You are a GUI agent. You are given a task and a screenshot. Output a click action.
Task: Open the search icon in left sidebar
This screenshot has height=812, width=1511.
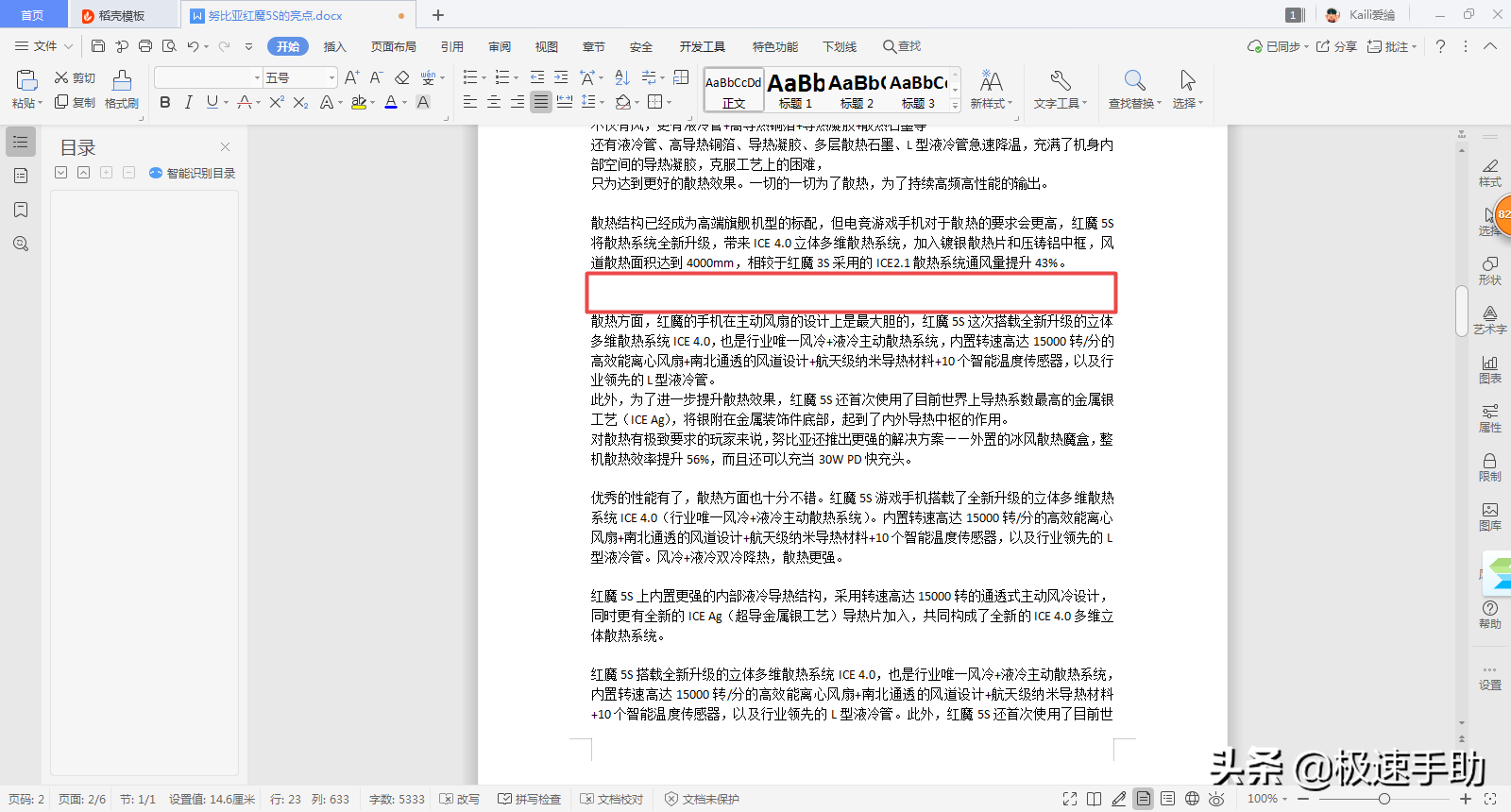point(21,244)
